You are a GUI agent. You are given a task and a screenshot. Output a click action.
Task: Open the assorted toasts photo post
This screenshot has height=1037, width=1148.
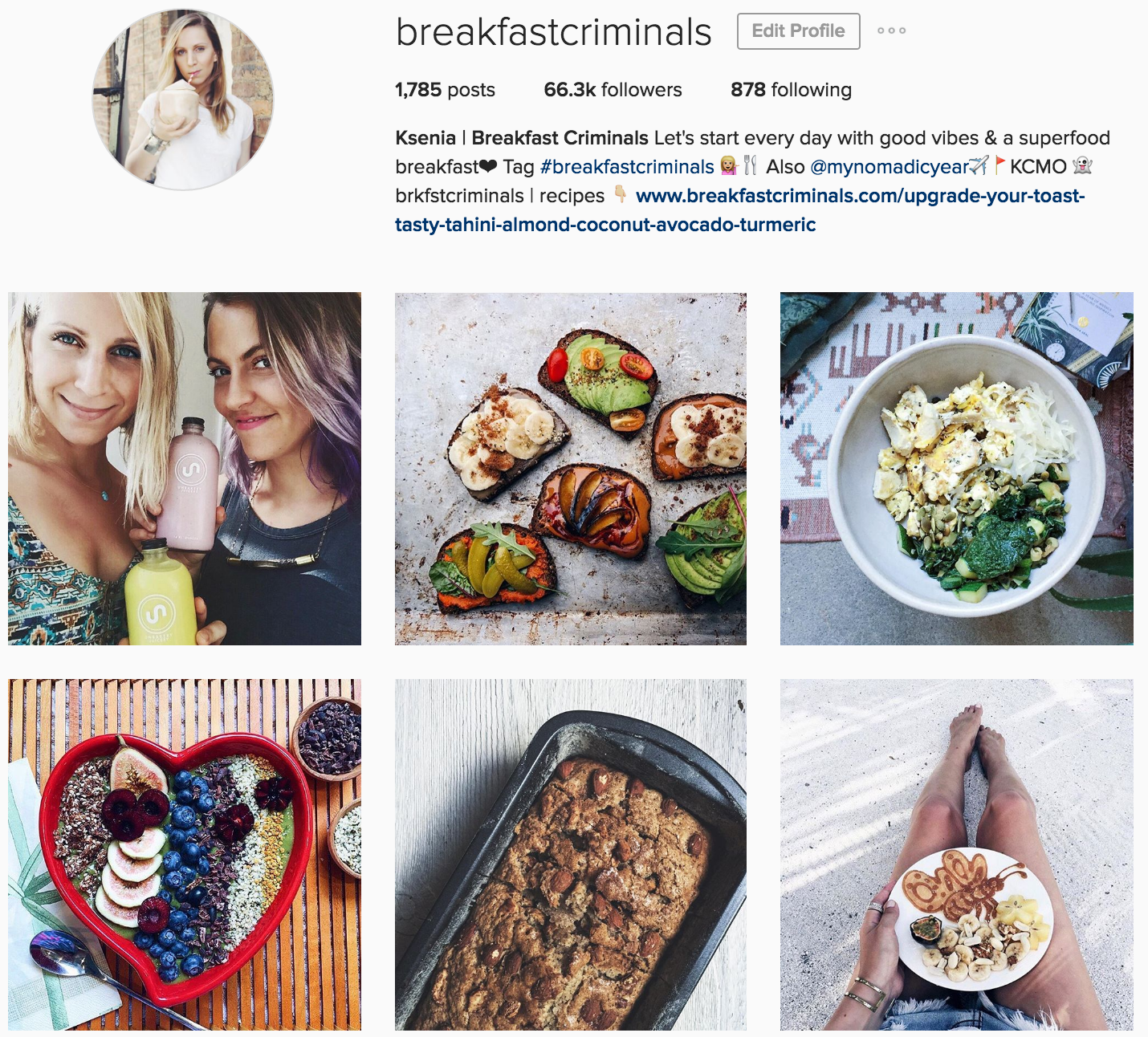click(x=571, y=469)
